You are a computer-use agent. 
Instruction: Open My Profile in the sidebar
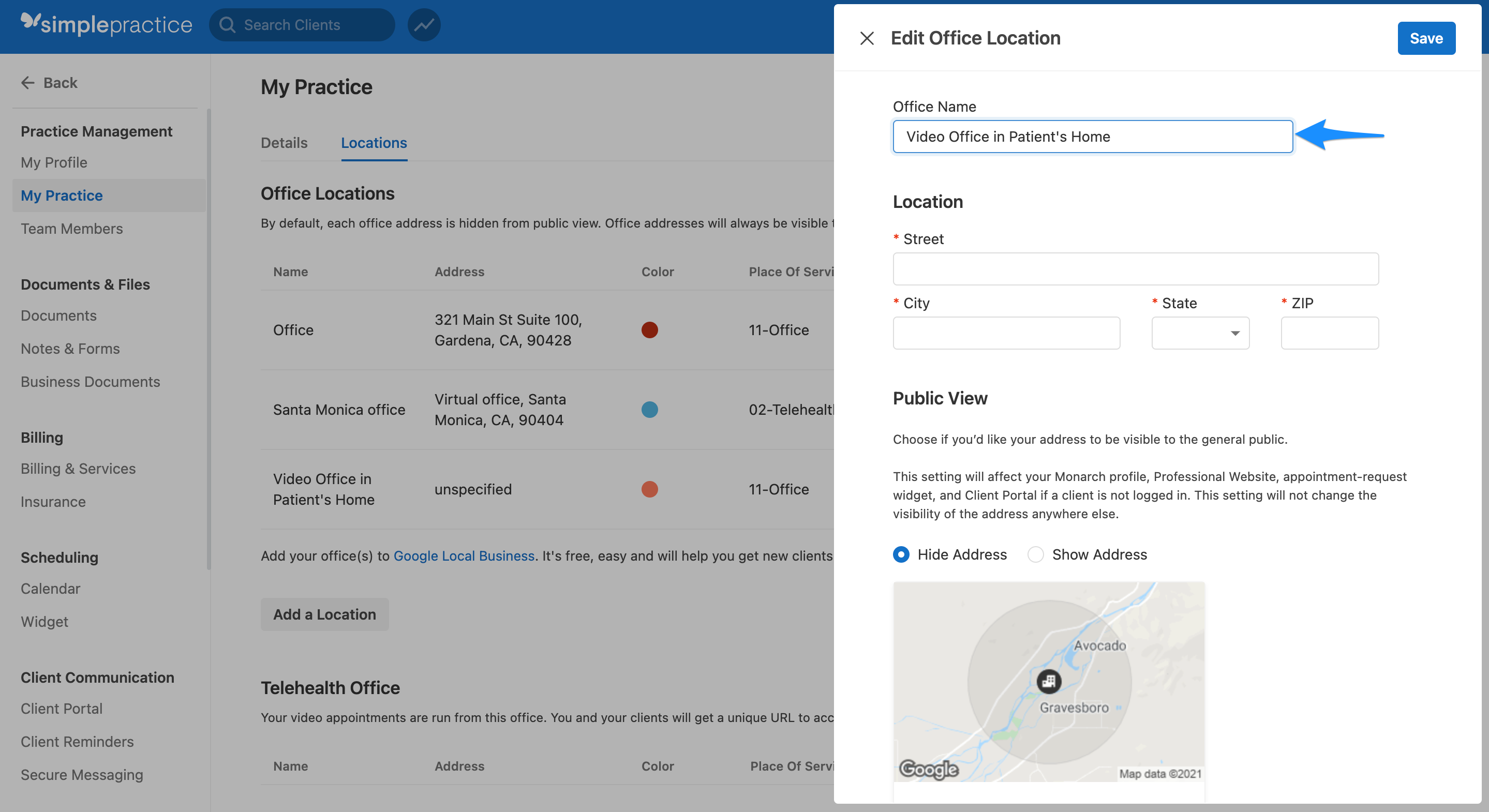(x=54, y=162)
